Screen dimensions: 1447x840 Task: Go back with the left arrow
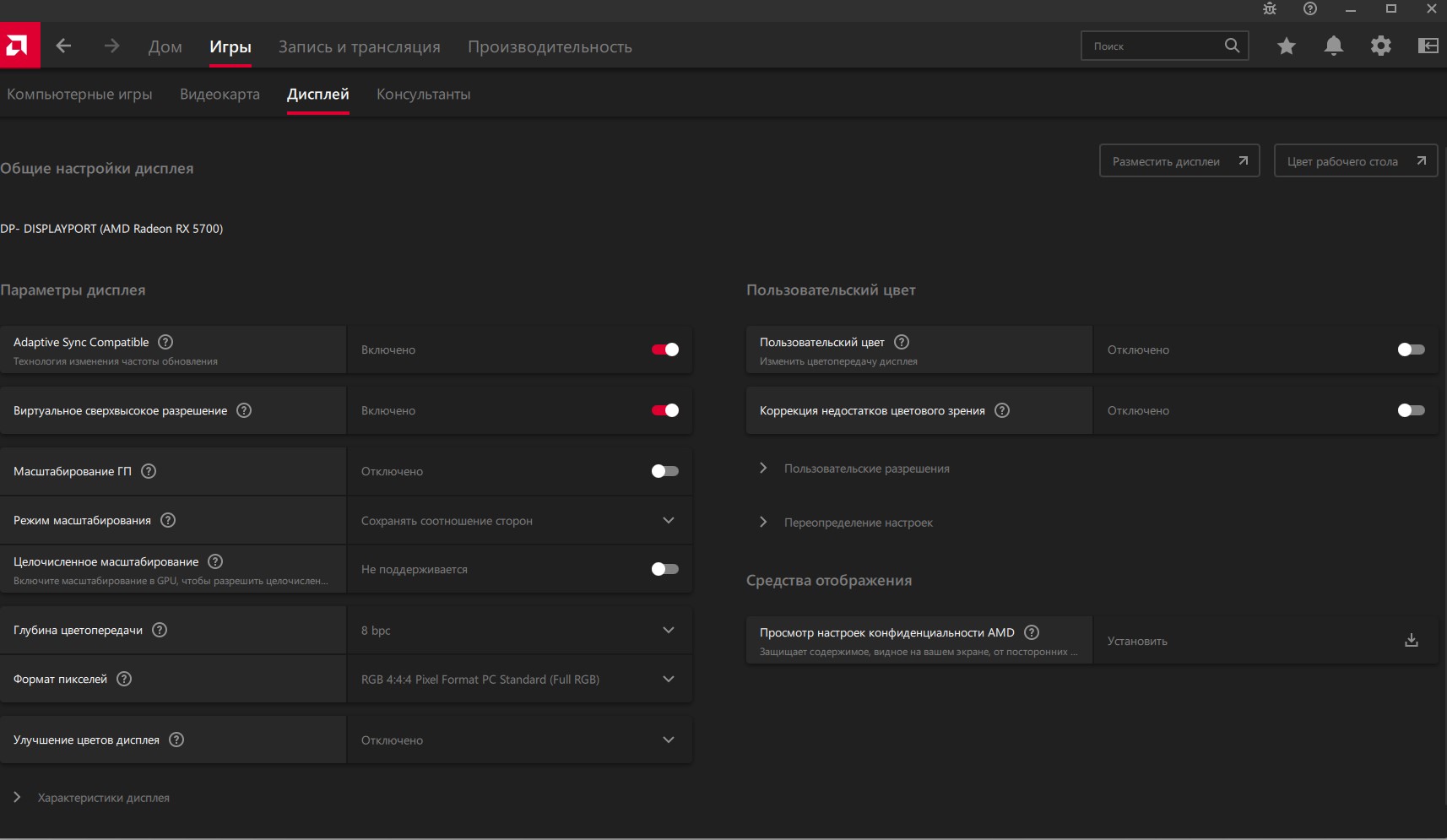tap(63, 46)
